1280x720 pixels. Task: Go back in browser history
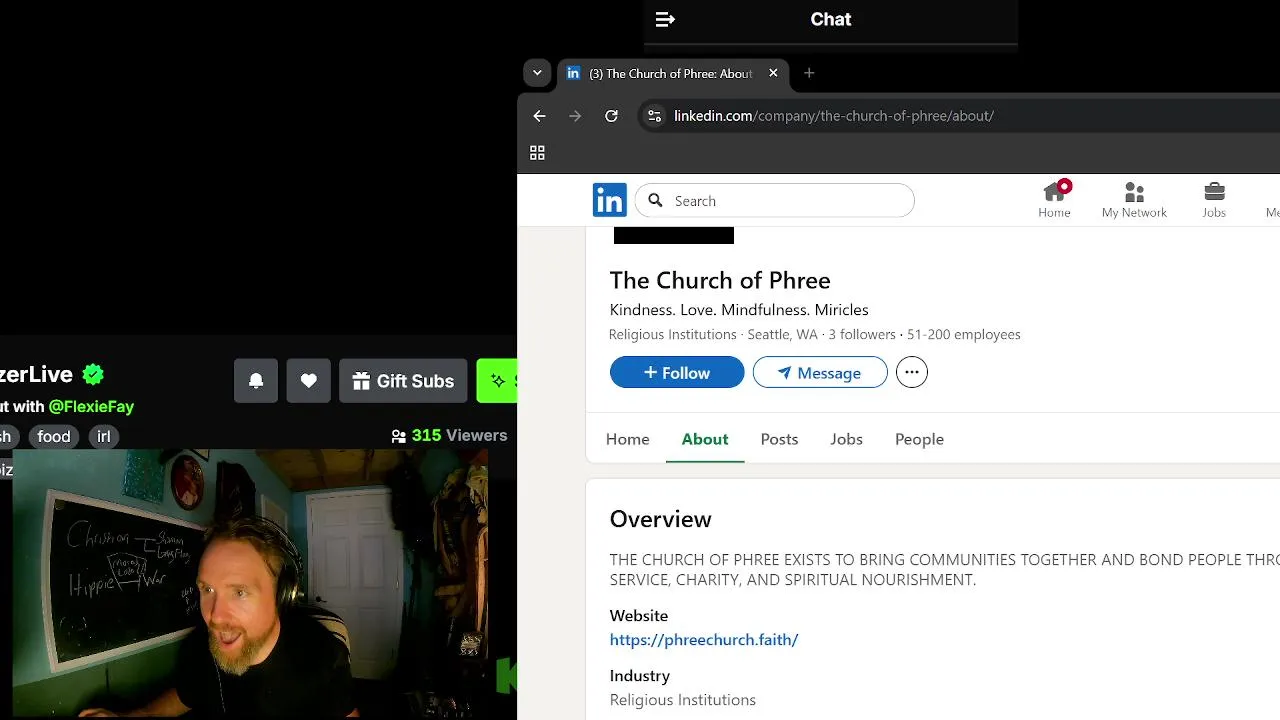pos(539,116)
